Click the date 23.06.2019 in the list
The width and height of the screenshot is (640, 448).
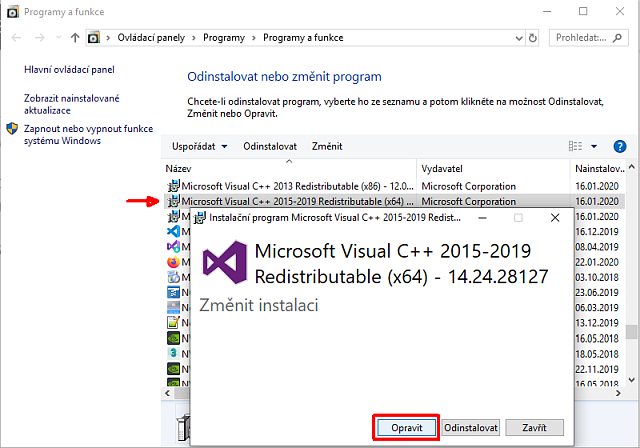(x=597, y=293)
